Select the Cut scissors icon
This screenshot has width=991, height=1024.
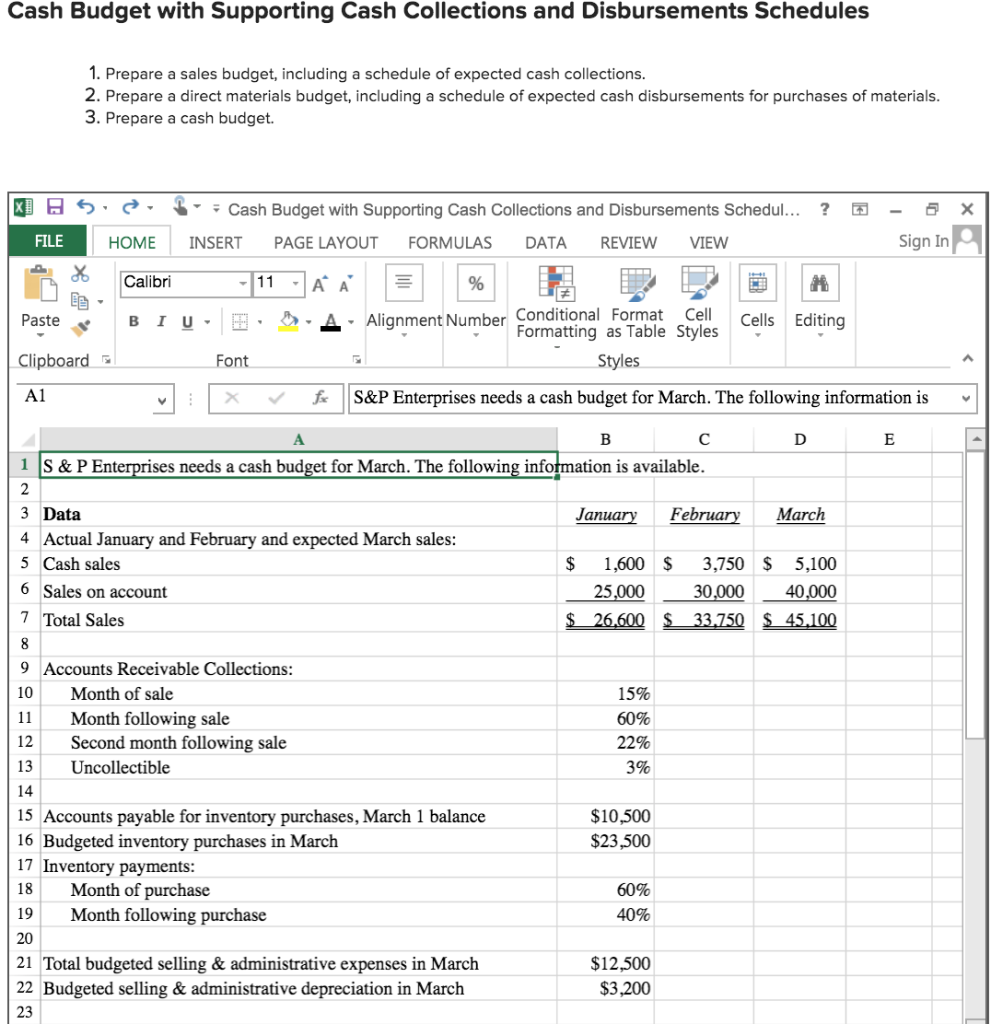(x=80, y=275)
